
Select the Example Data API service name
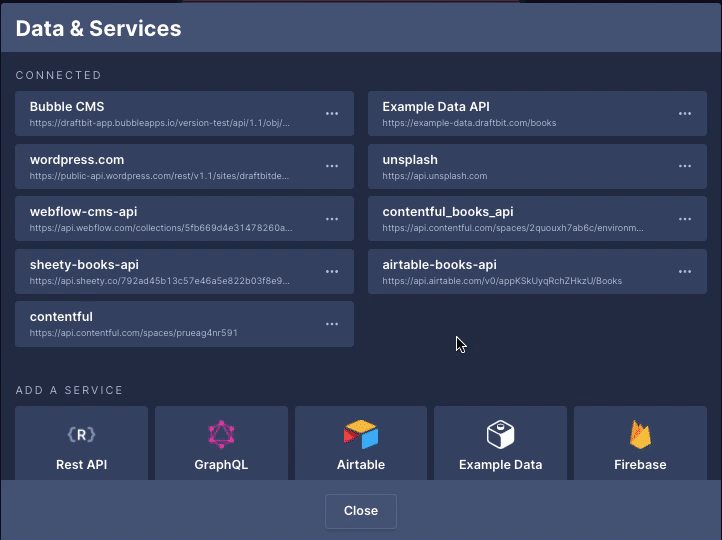[x=436, y=107]
